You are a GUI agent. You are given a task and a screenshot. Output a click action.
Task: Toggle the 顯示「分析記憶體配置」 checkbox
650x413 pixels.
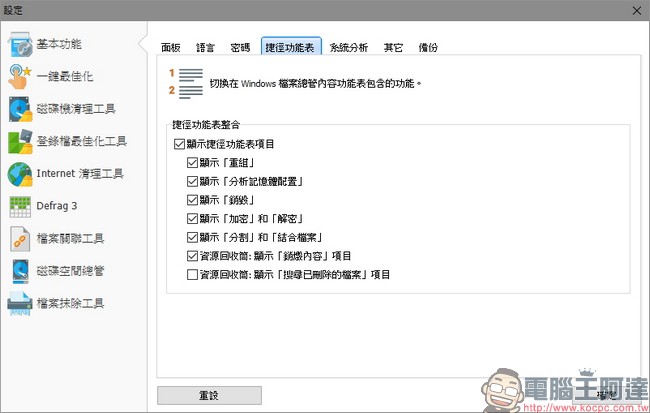[193, 181]
